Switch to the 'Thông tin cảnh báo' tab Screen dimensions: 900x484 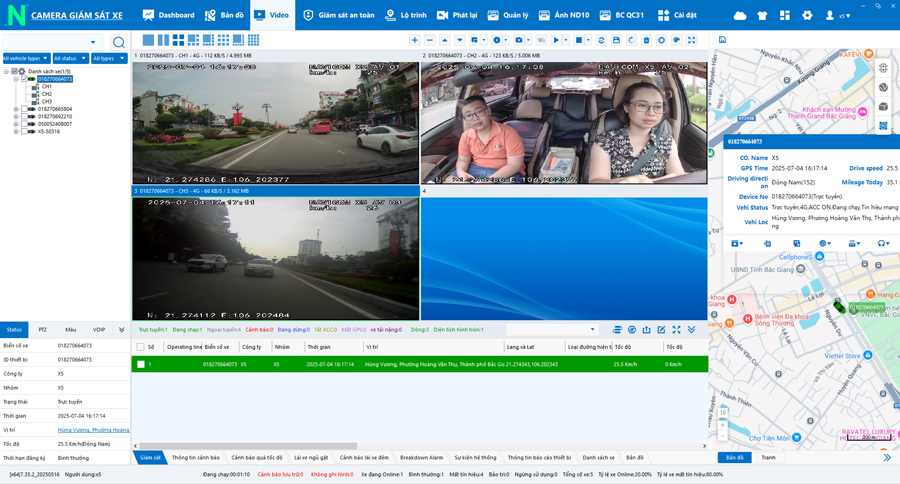tap(195, 457)
